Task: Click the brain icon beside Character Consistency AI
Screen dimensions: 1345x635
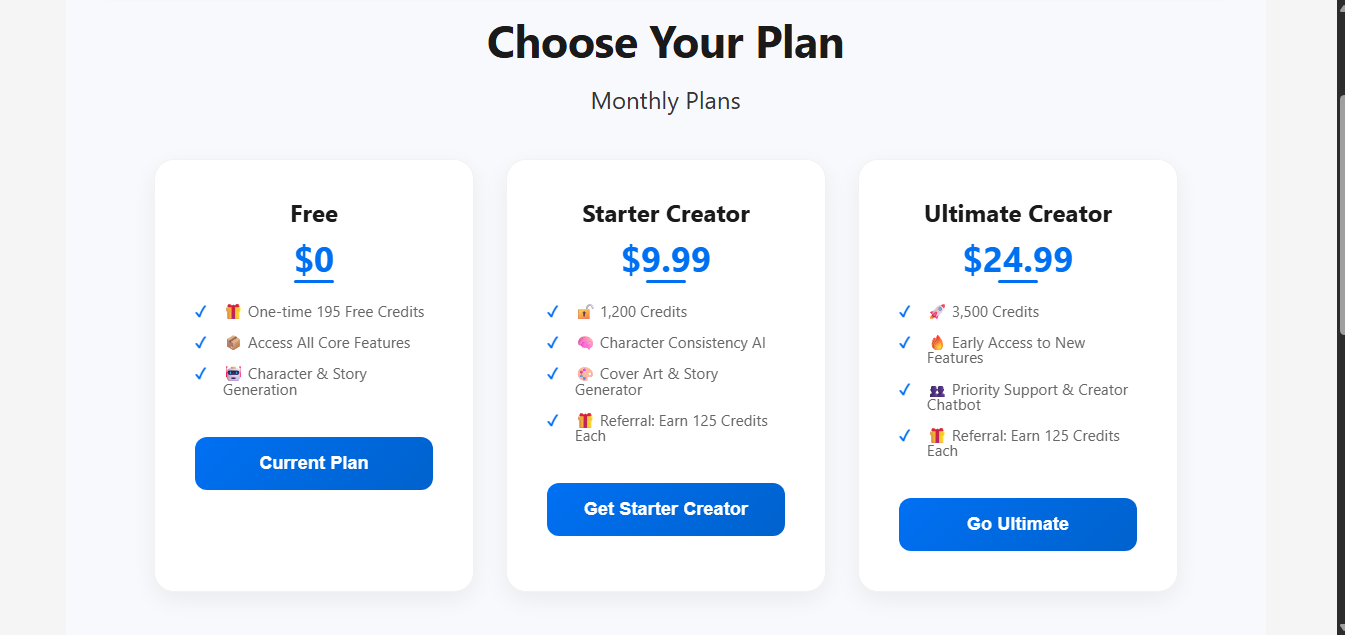Action: [x=585, y=342]
